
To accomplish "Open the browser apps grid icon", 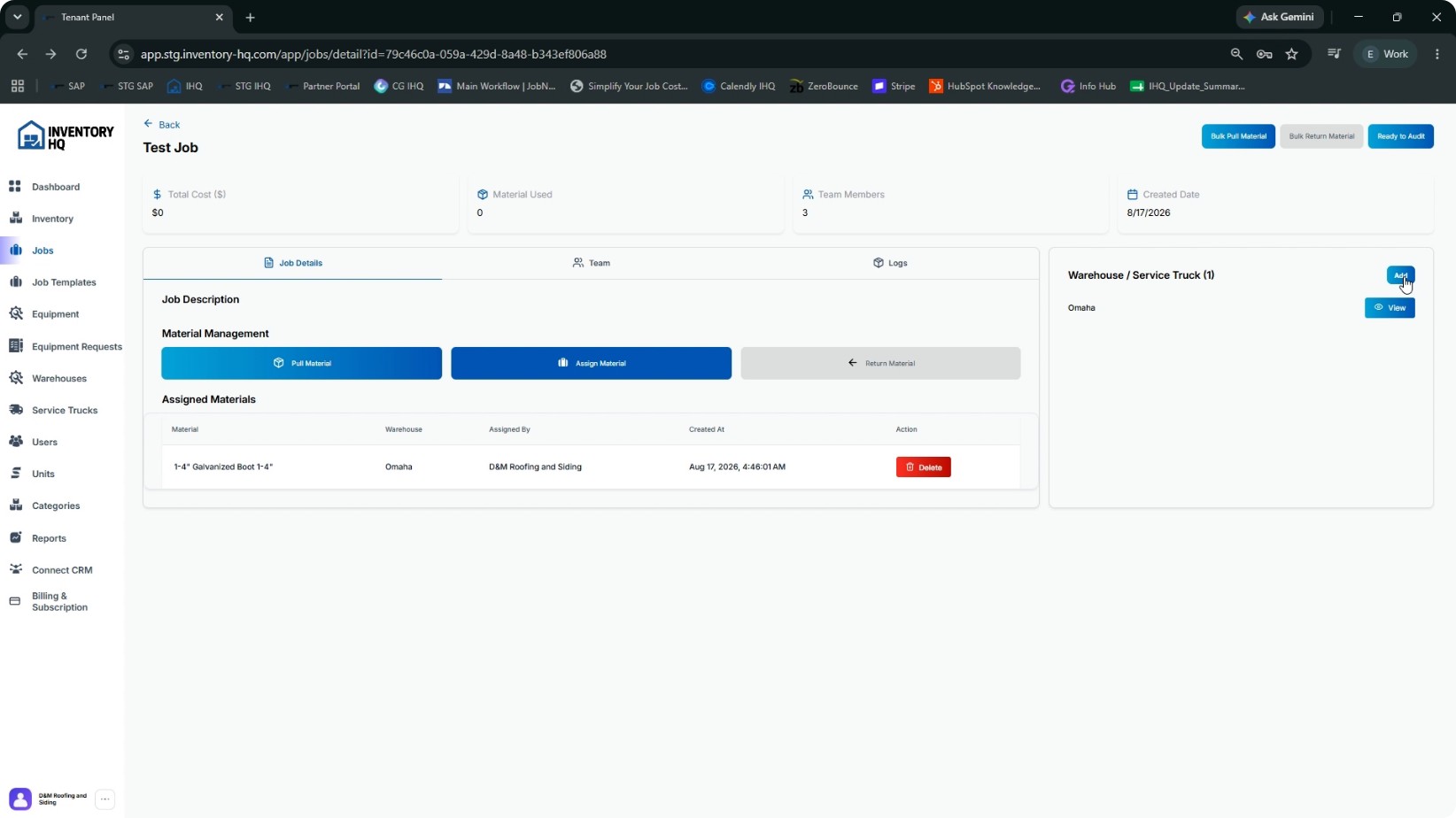I will [x=17, y=86].
